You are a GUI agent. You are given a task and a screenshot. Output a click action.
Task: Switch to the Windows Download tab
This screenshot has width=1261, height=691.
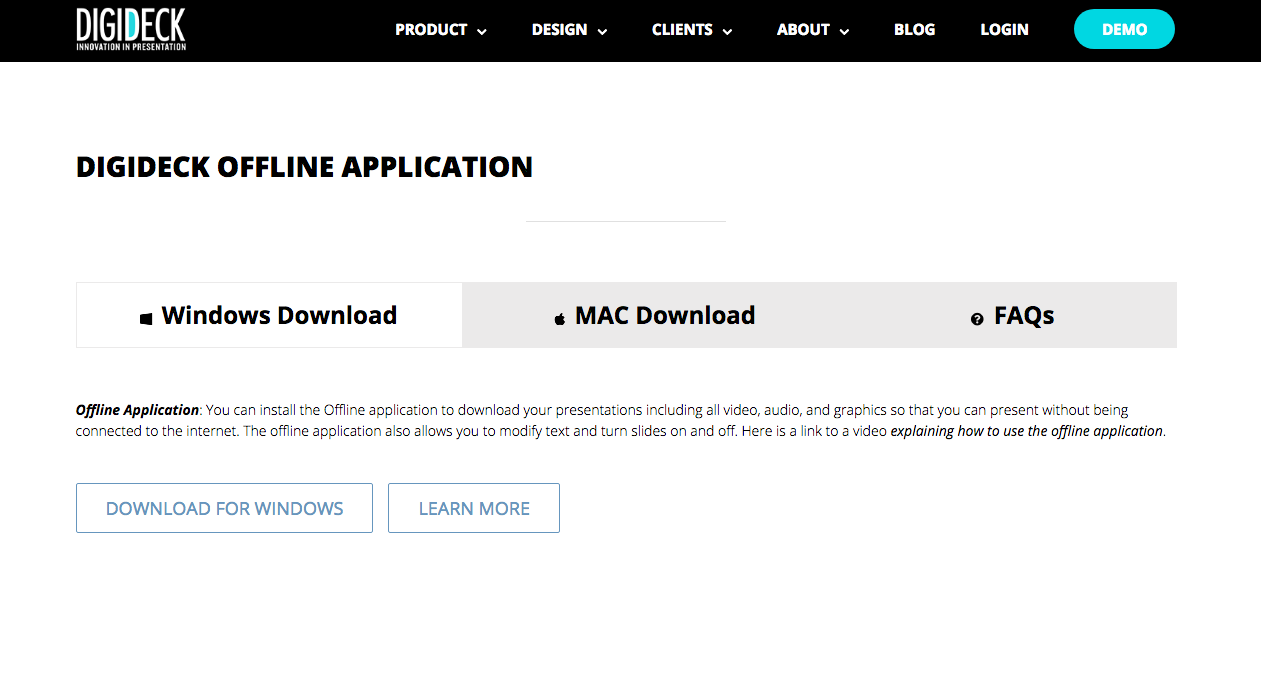279,315
